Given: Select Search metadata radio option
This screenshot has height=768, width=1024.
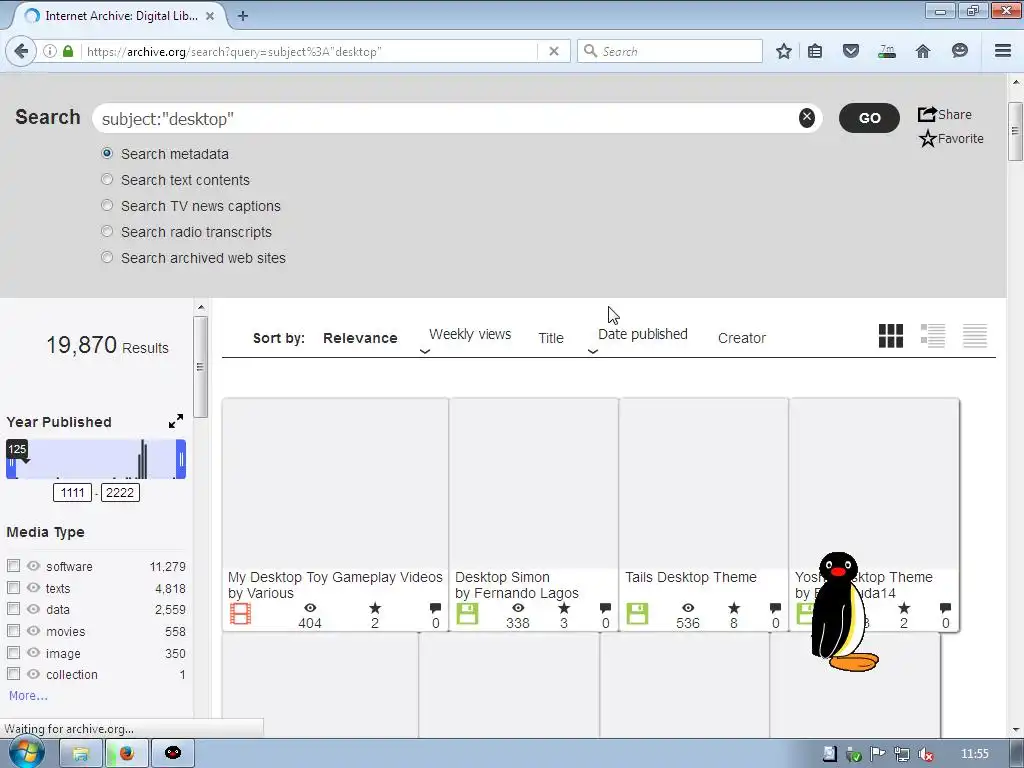Looking at the screenshot, I should tap(107, 153).
